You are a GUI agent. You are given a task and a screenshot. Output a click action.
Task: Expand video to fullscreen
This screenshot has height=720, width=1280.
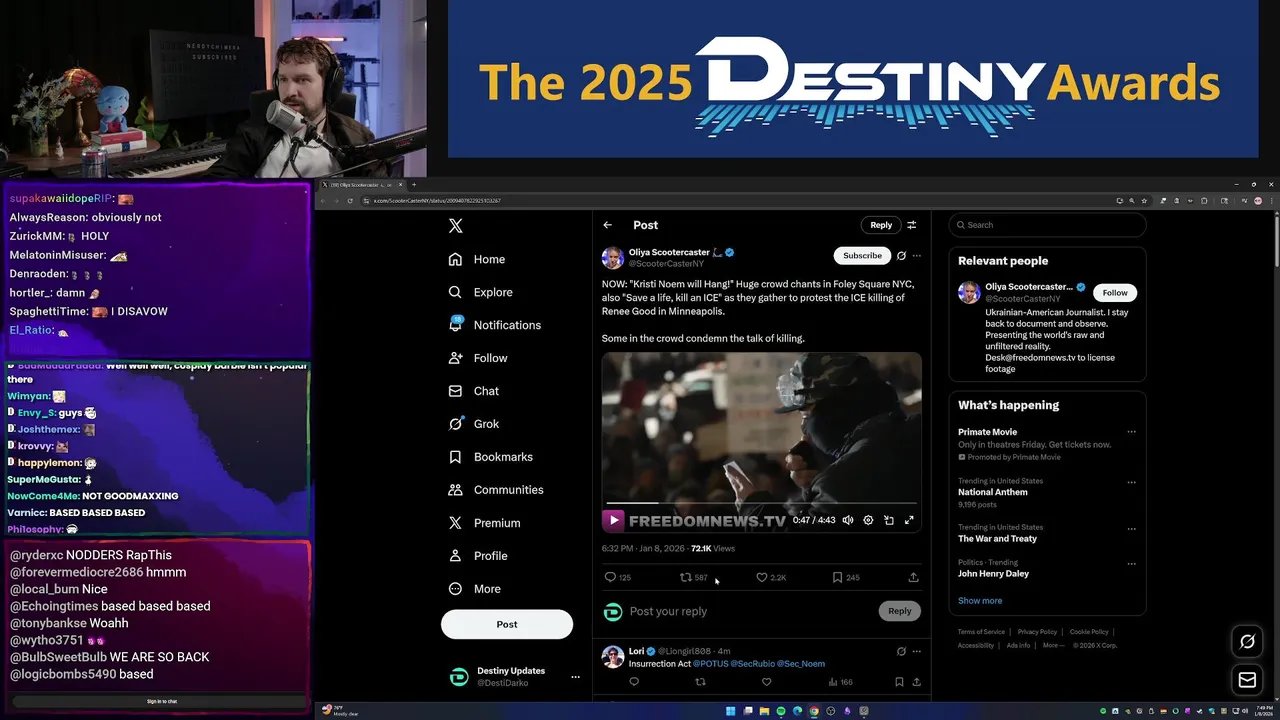(909, 520)
